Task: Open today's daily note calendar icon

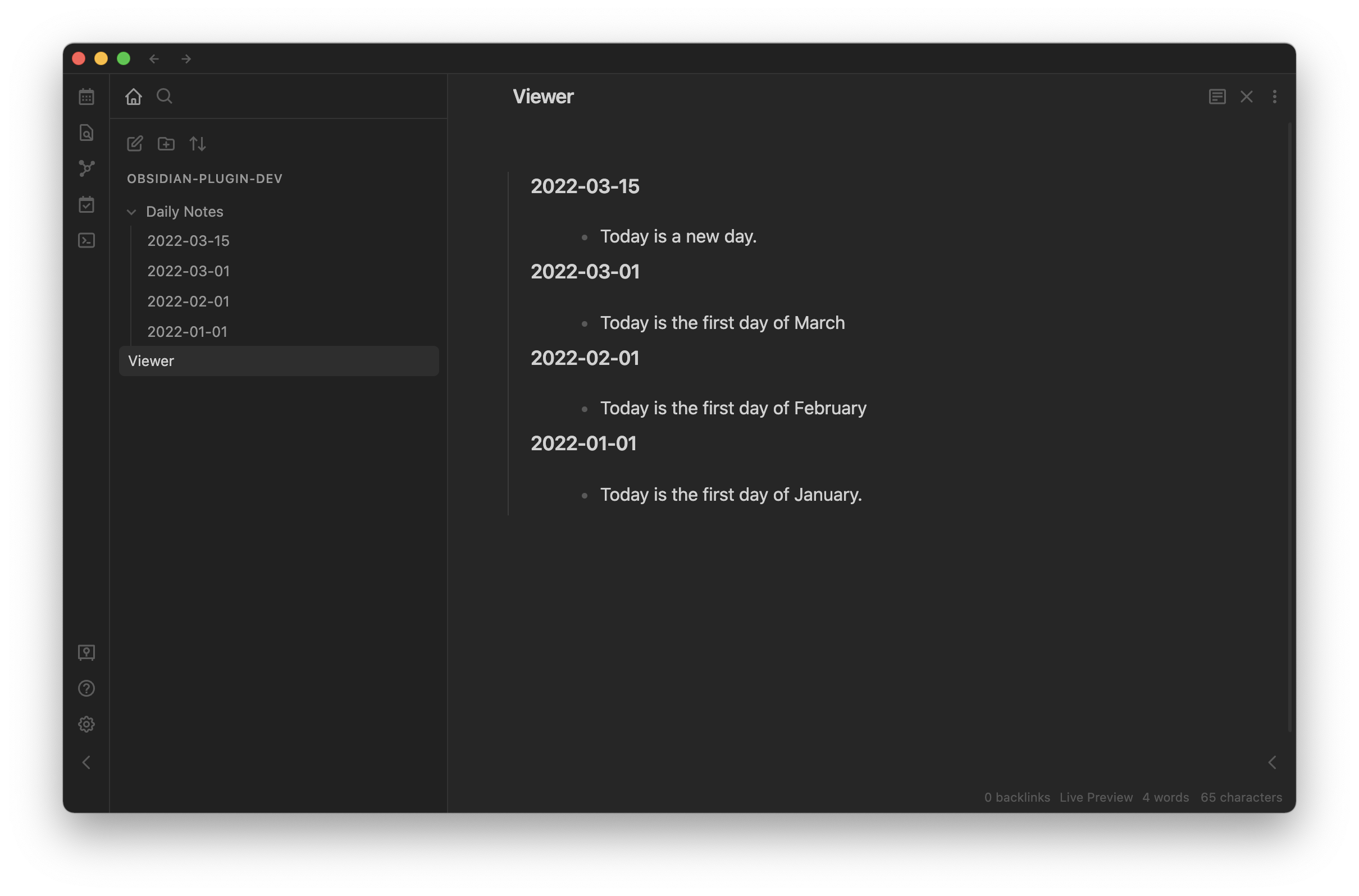Action: 86,97
